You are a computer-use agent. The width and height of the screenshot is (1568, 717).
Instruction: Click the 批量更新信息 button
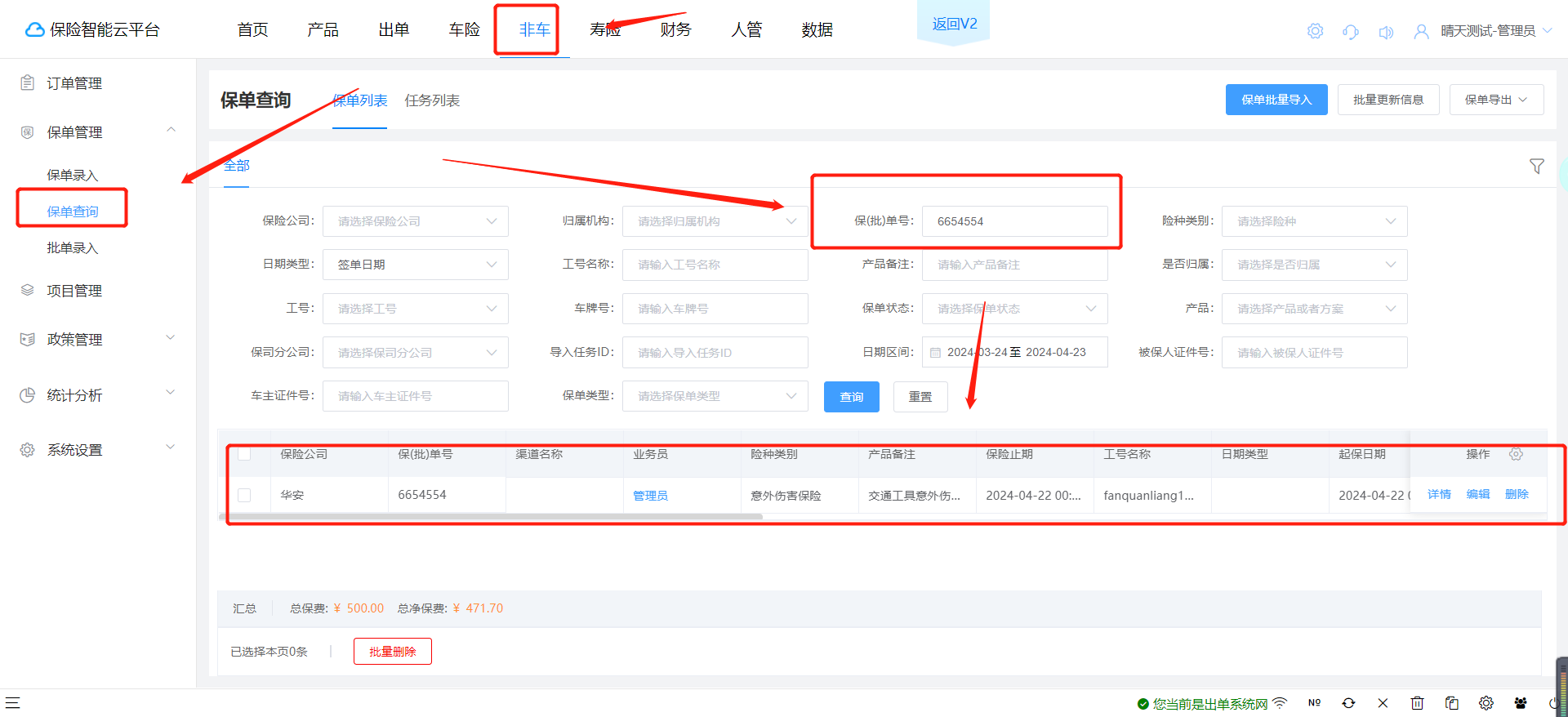pyautogui.click(x=1388, y=100)
